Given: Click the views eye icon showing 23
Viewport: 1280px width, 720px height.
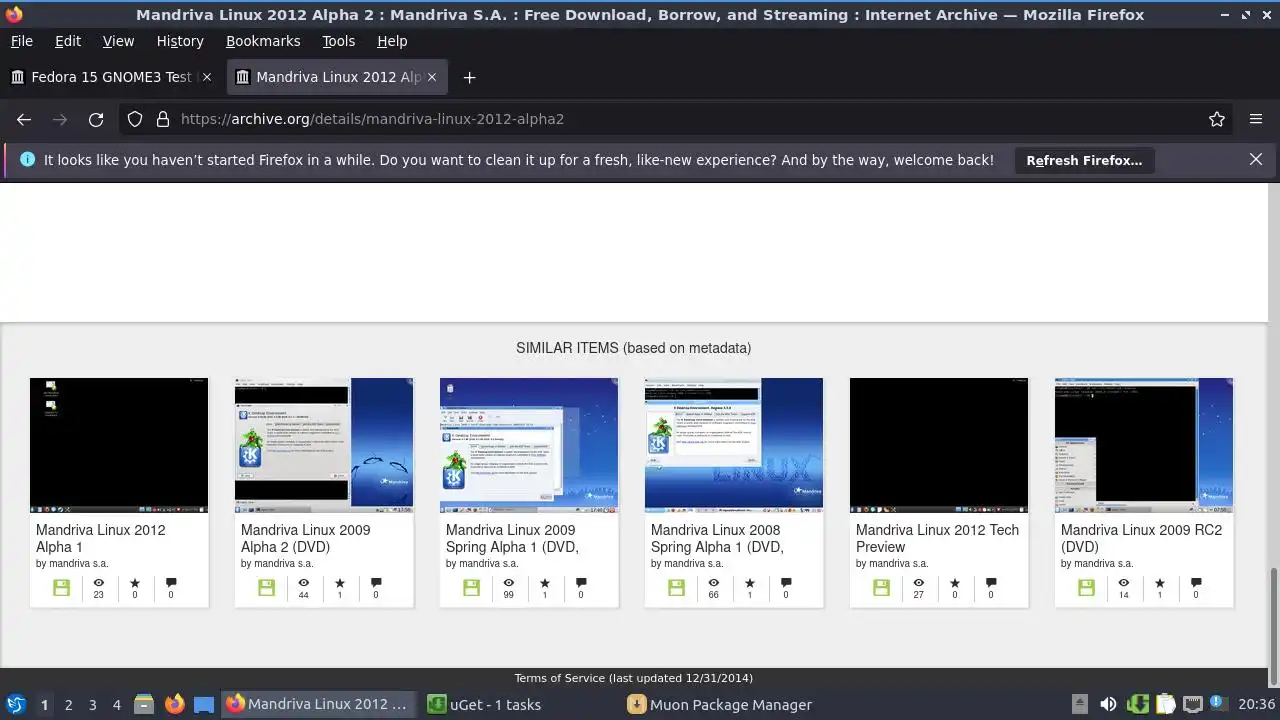Looking at the screenshot, I should [x=99, y=583].
